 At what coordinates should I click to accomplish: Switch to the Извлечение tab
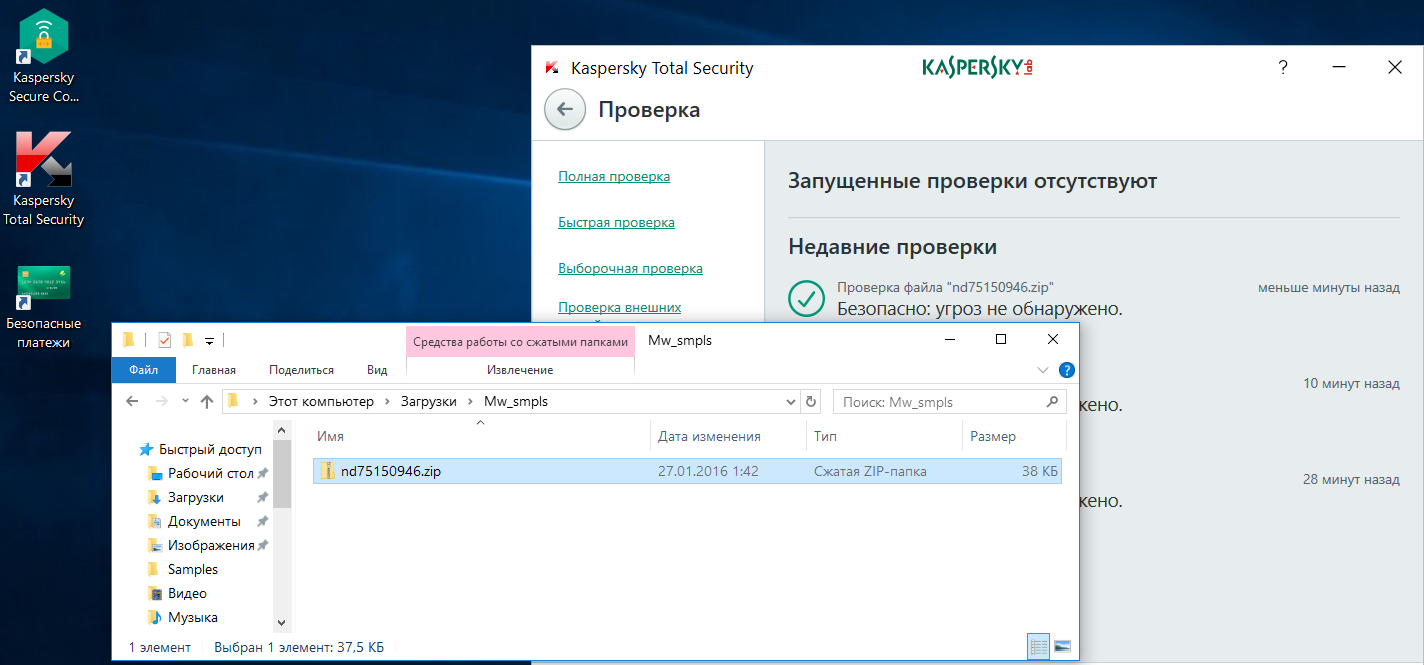coord(520,370)
